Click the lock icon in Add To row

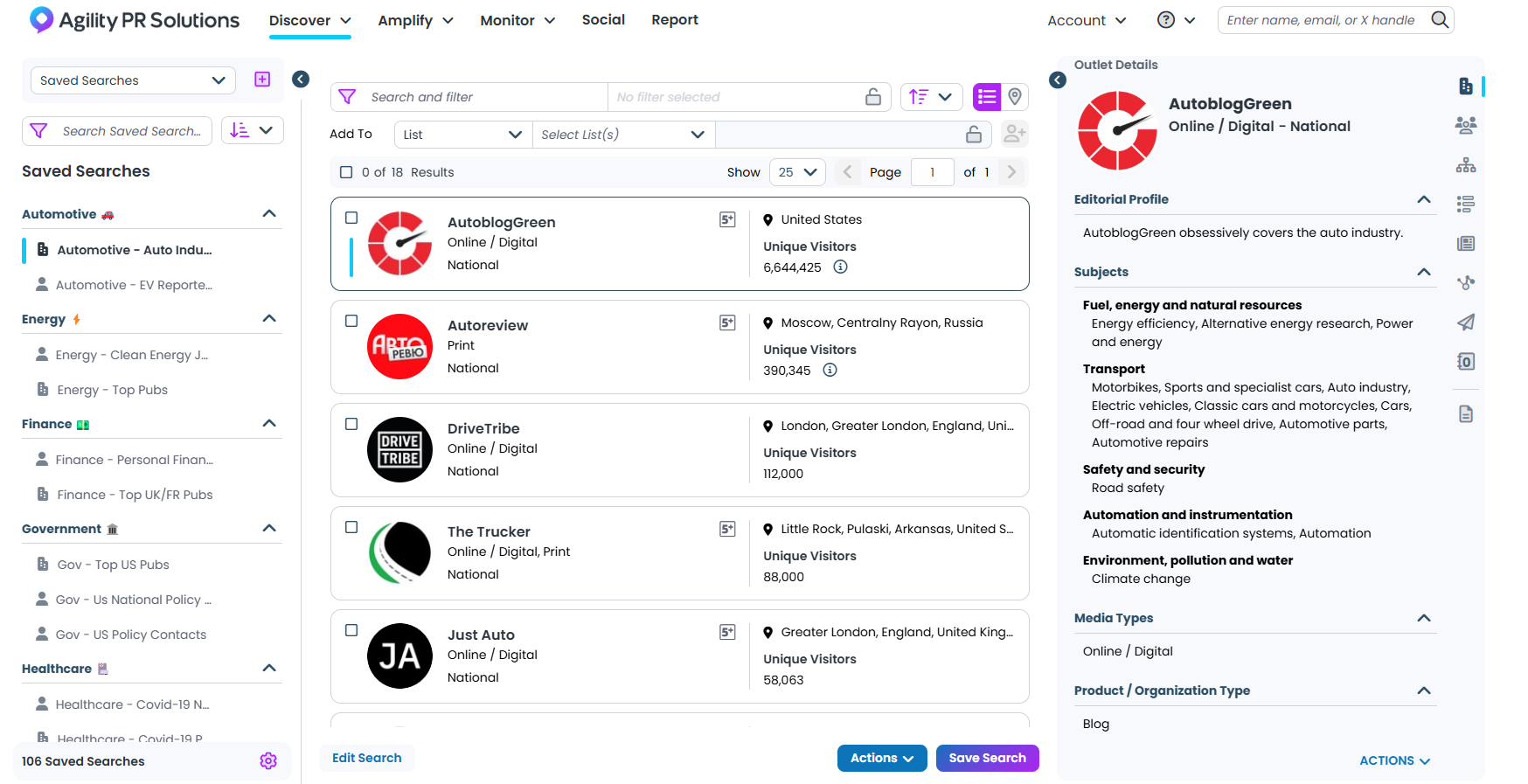974,134
